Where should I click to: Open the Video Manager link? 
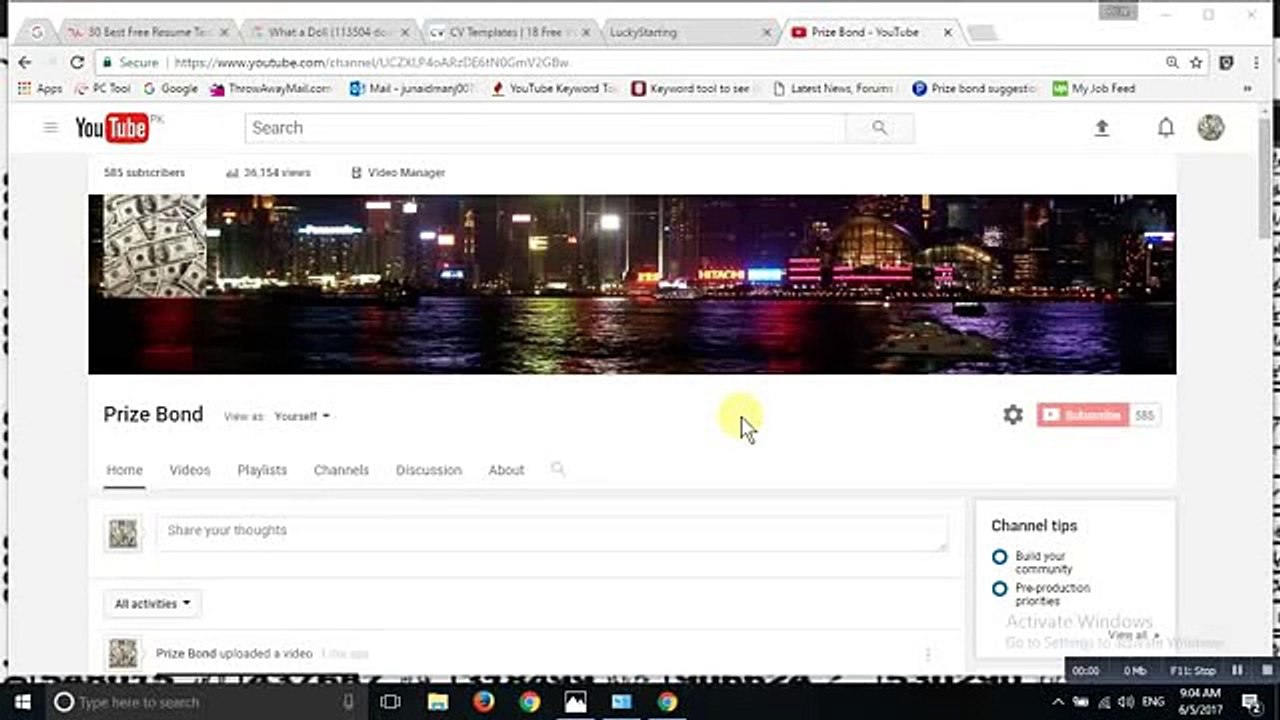pyautogui.click(x=398, y=173)
